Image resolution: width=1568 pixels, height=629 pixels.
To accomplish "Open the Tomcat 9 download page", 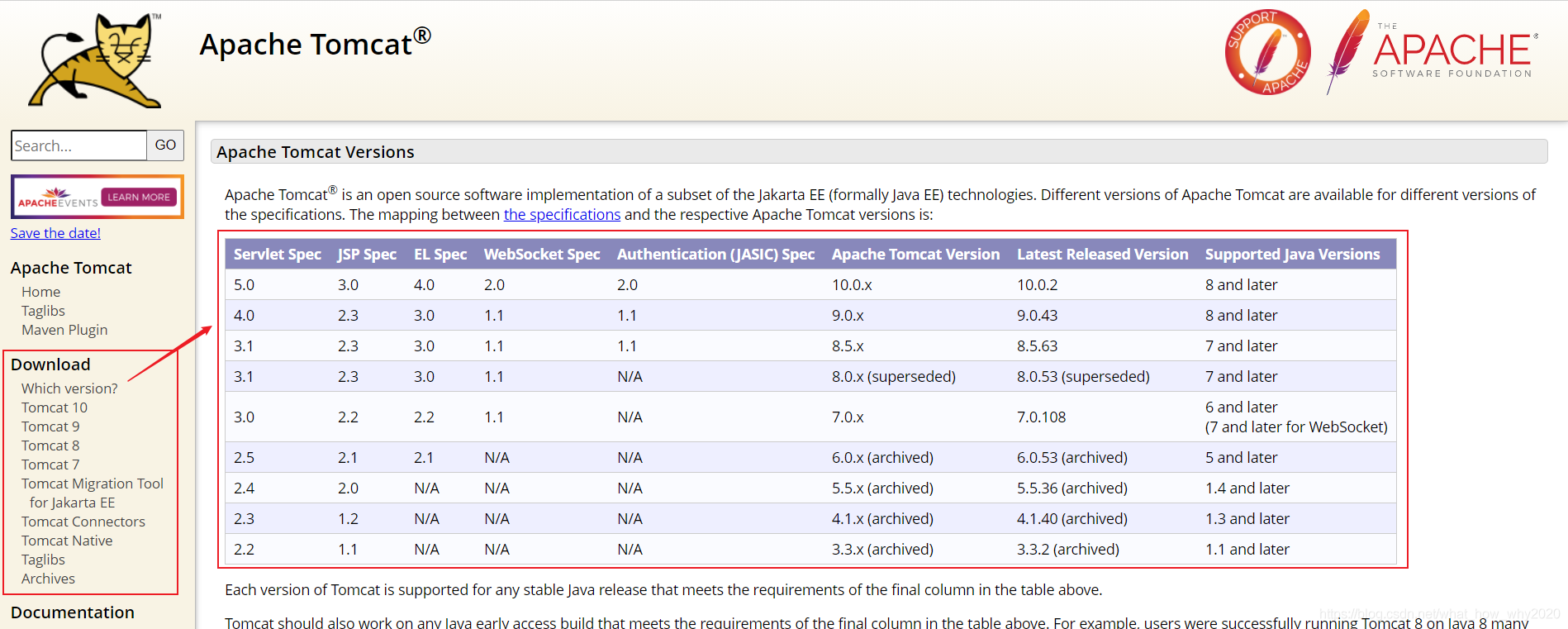I will tap(50, 426).
